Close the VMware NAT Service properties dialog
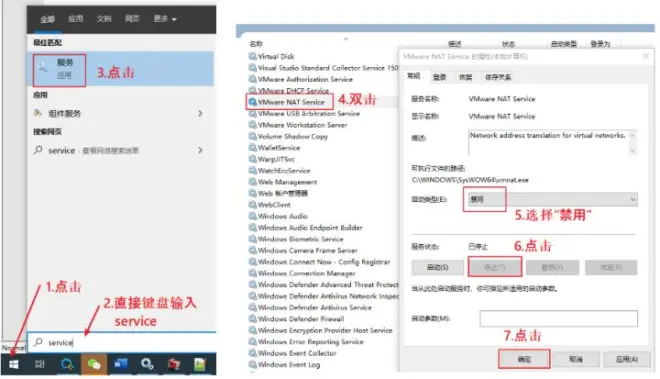This screenshot has height=379, width=660. point(646,56)
